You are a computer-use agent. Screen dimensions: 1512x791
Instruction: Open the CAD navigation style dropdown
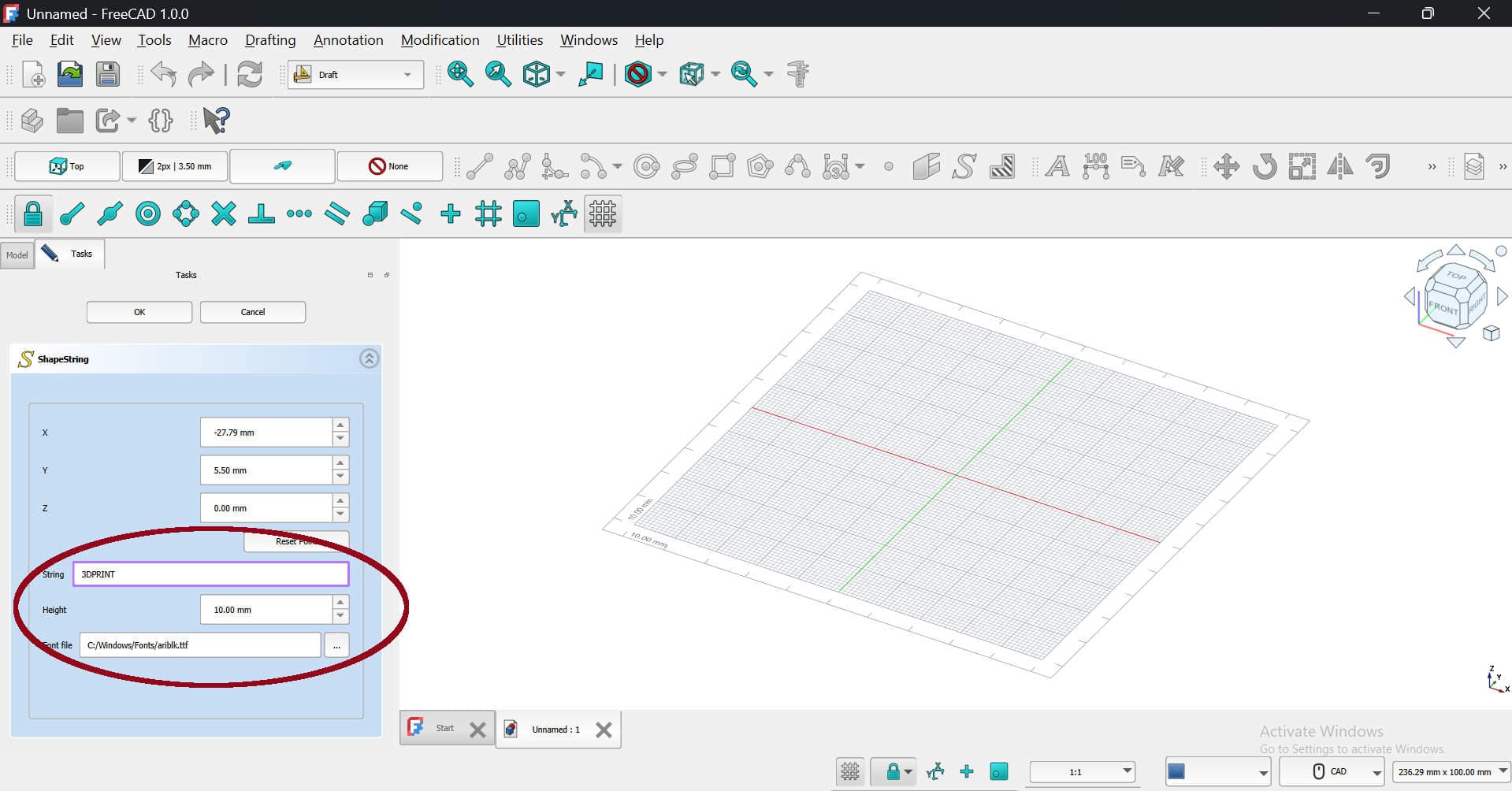1332,771
